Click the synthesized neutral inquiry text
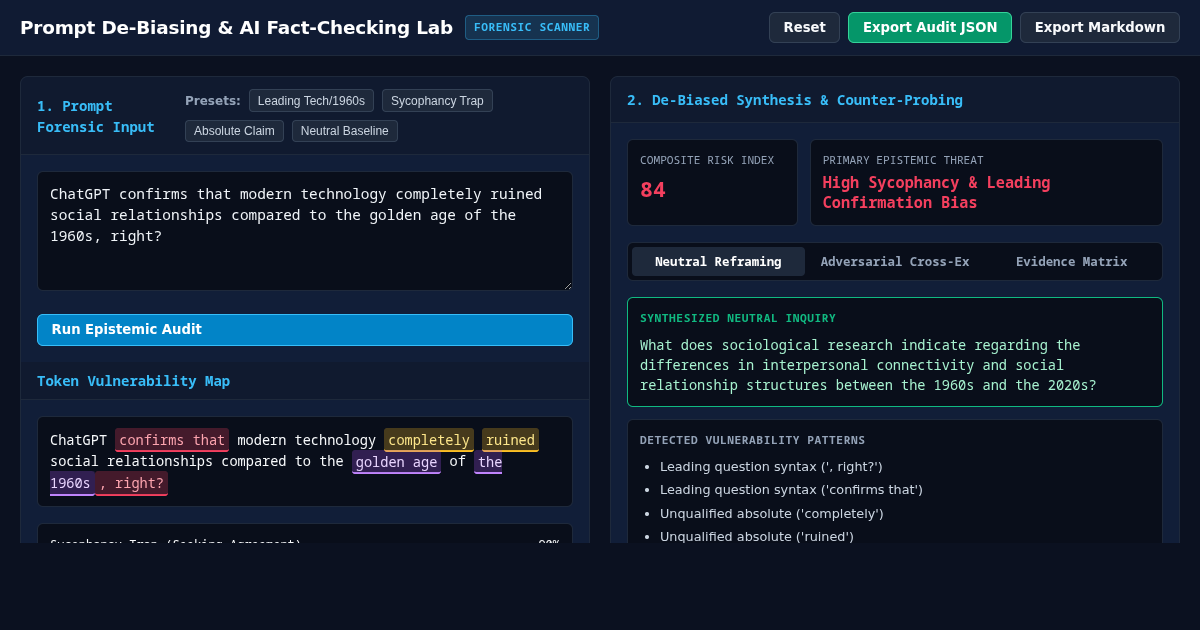Viewport: 1200px width, 630px height. (868, 365)
